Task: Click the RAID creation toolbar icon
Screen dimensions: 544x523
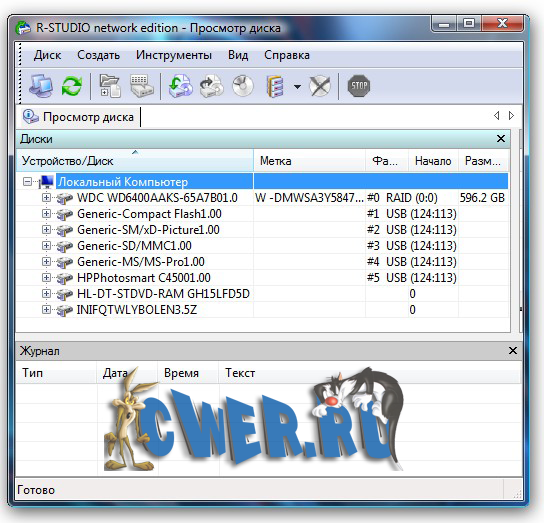Action: pos(275,86)
